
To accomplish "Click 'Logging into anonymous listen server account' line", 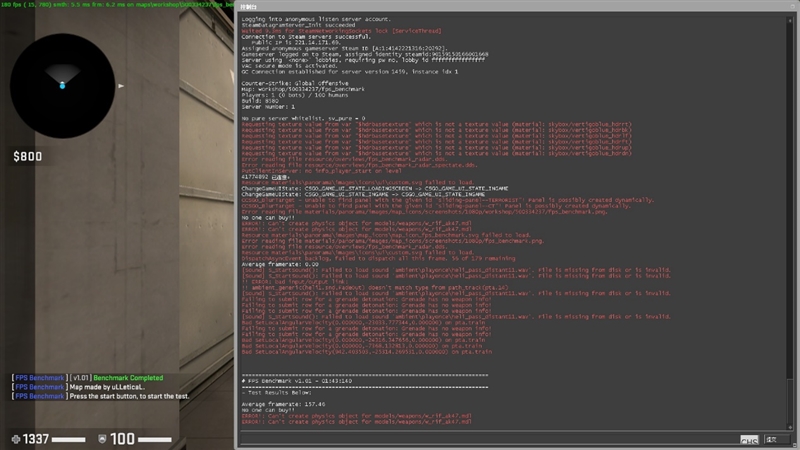I will 316,19.
